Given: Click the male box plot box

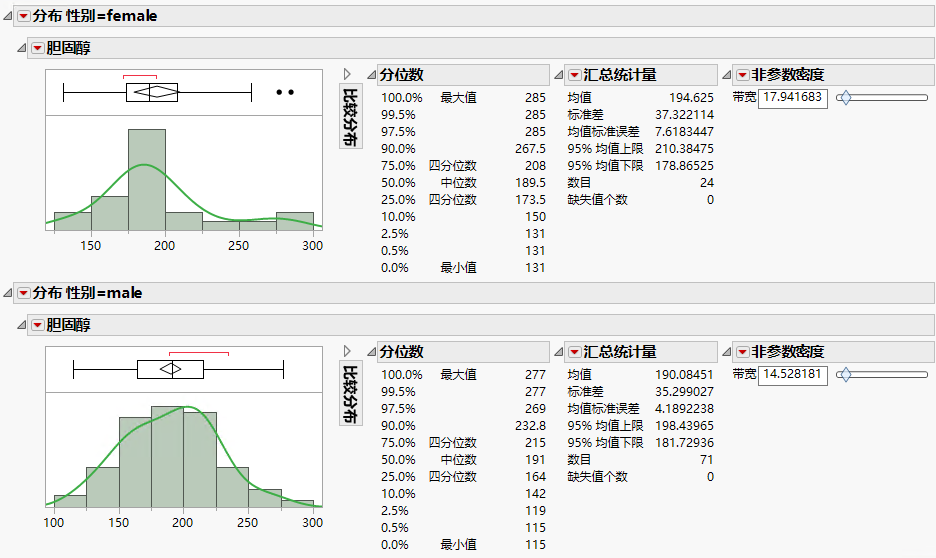Looking at the screenshot, I should tap(170, 369).
